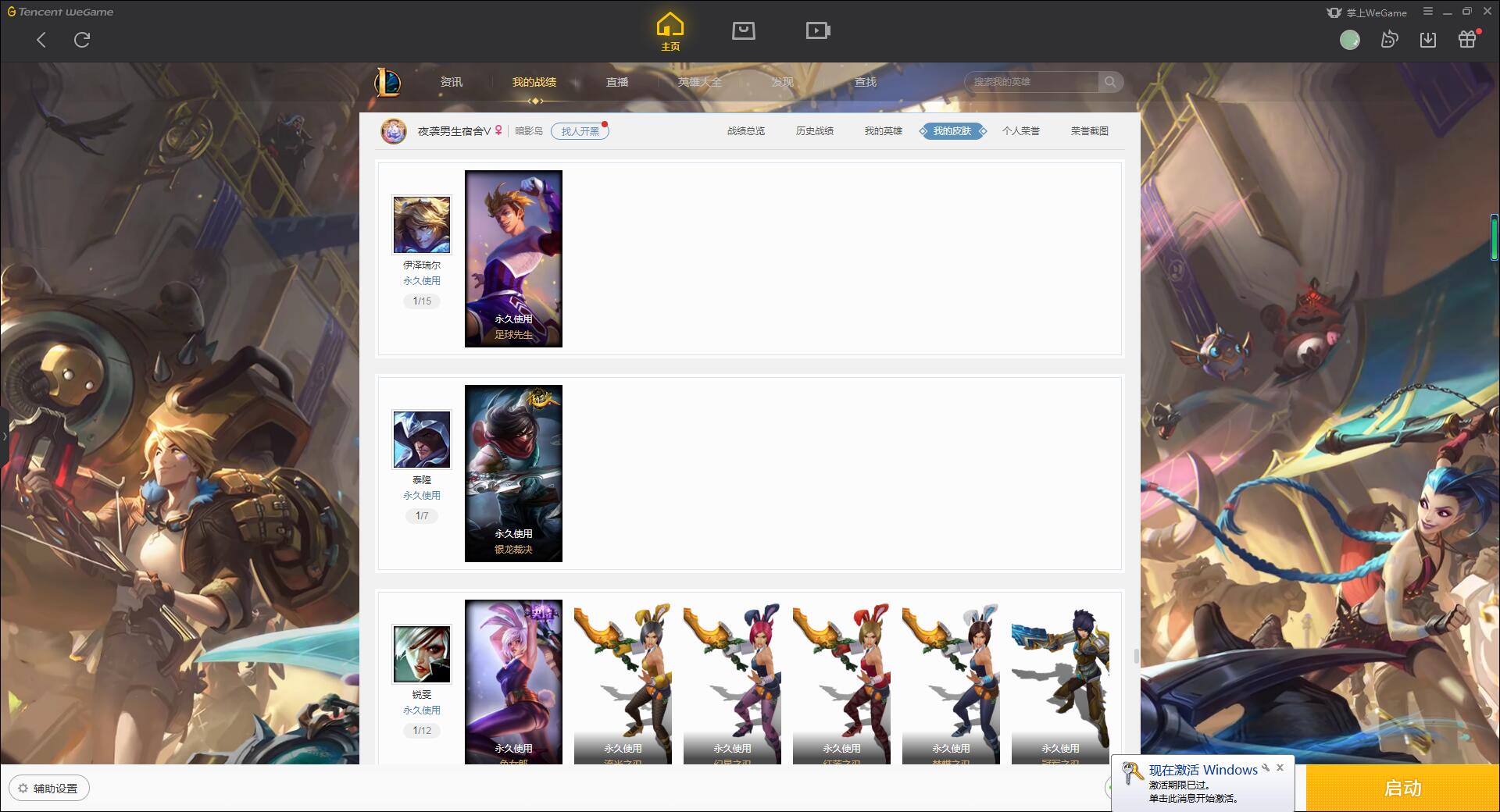This screenshot has width=1500, height=812.
Task: Open the hamburger main menu icon
Action: coord(1428,12)
